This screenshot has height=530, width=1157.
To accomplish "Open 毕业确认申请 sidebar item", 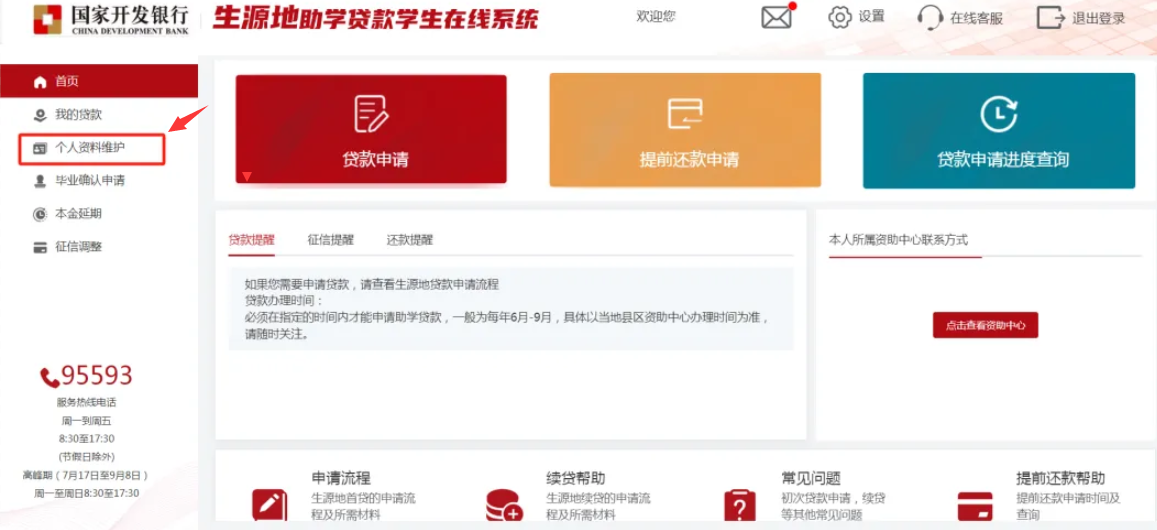I will coord(90,181).
